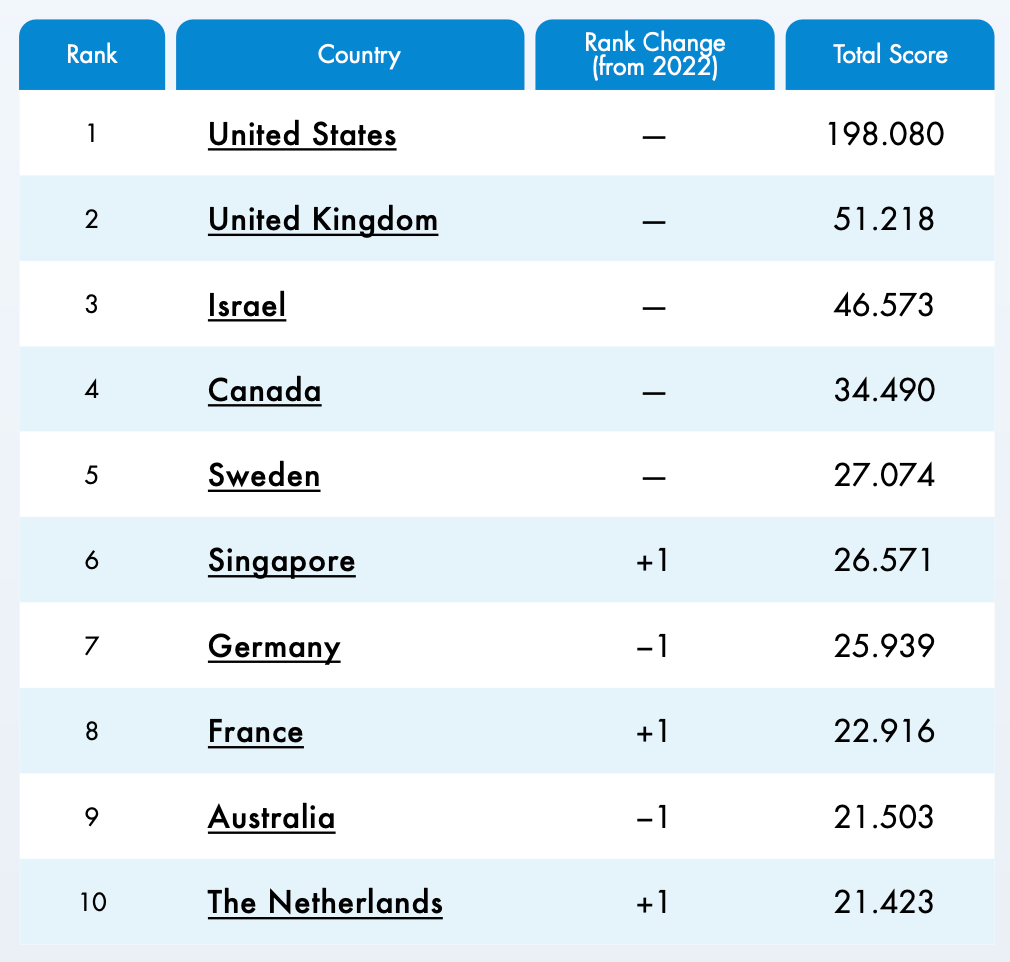The width and height of the screenshot is (1010, 962).
Task: Click the rank number 10 cell
Action: (92, 902)
